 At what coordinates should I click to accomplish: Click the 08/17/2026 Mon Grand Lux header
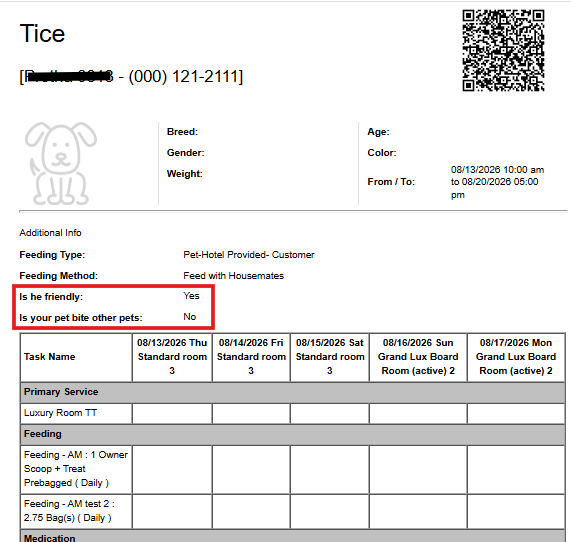pos(516,357)
